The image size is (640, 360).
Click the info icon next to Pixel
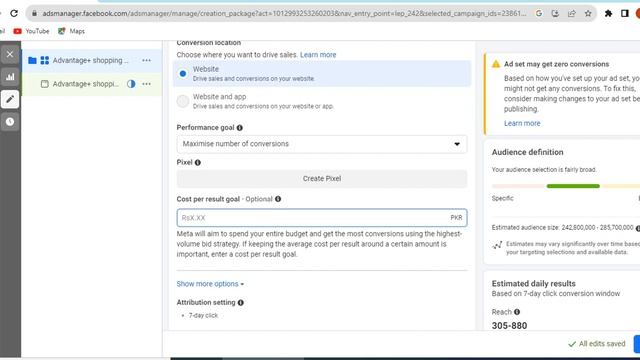(x=198, y=162)
